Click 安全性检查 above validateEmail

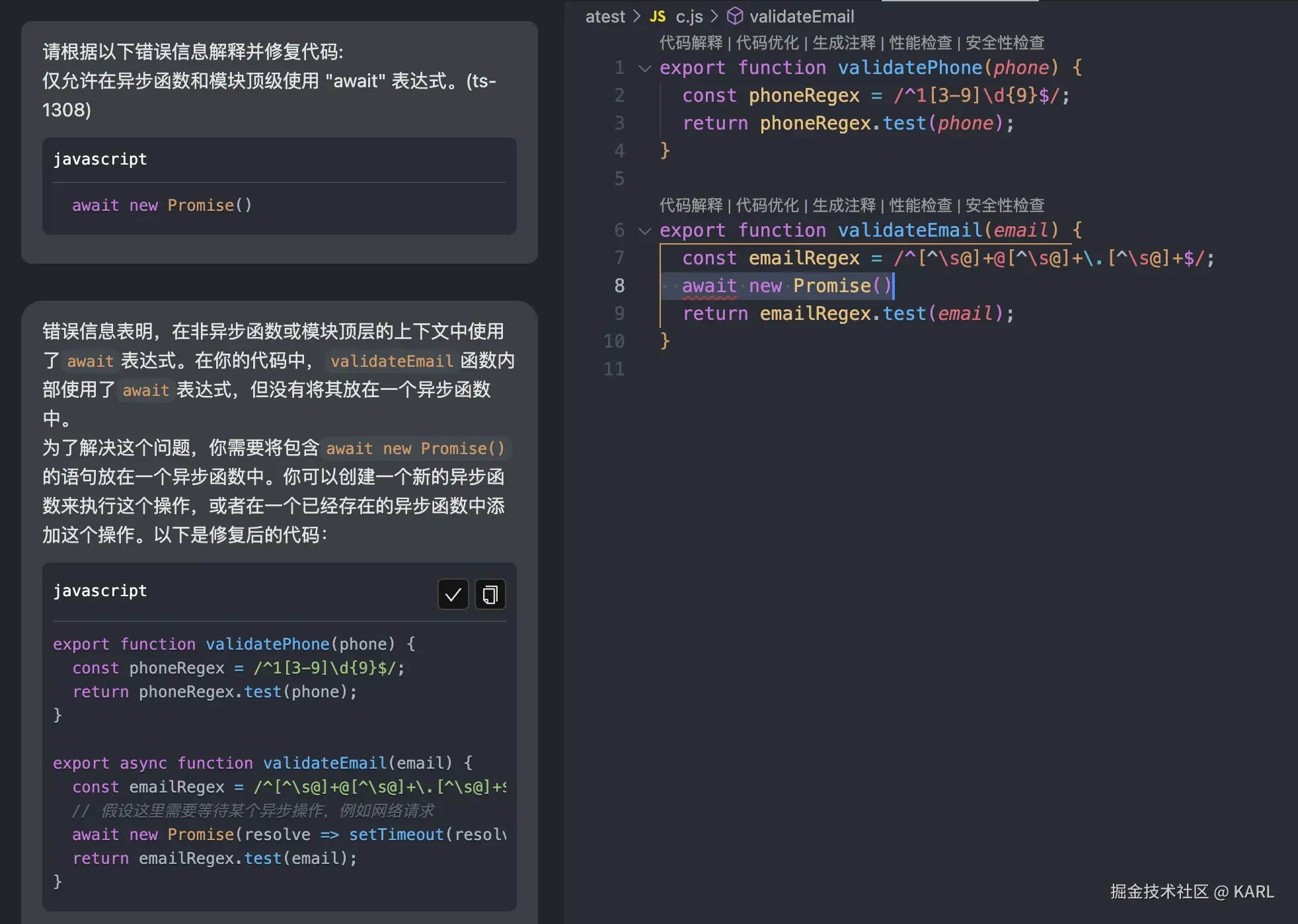[x=1005, y=206]
